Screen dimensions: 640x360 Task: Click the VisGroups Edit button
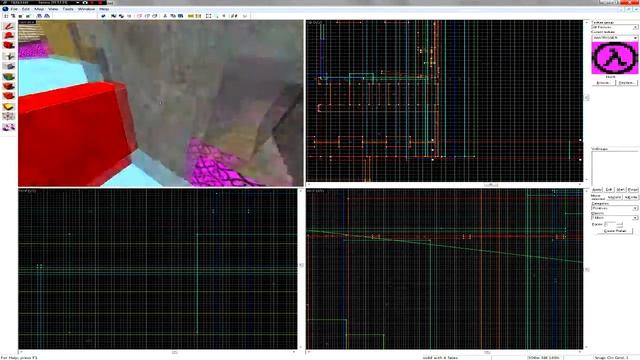tap(609, 190)
